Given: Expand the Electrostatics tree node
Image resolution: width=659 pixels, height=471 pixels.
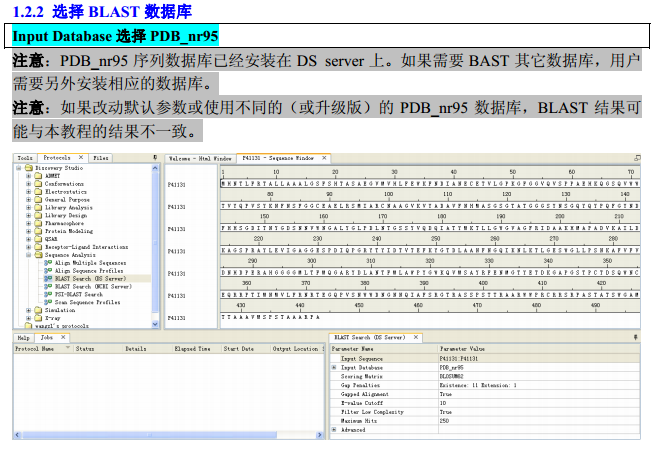Looking at the screenshot, I should pos(28,192).
